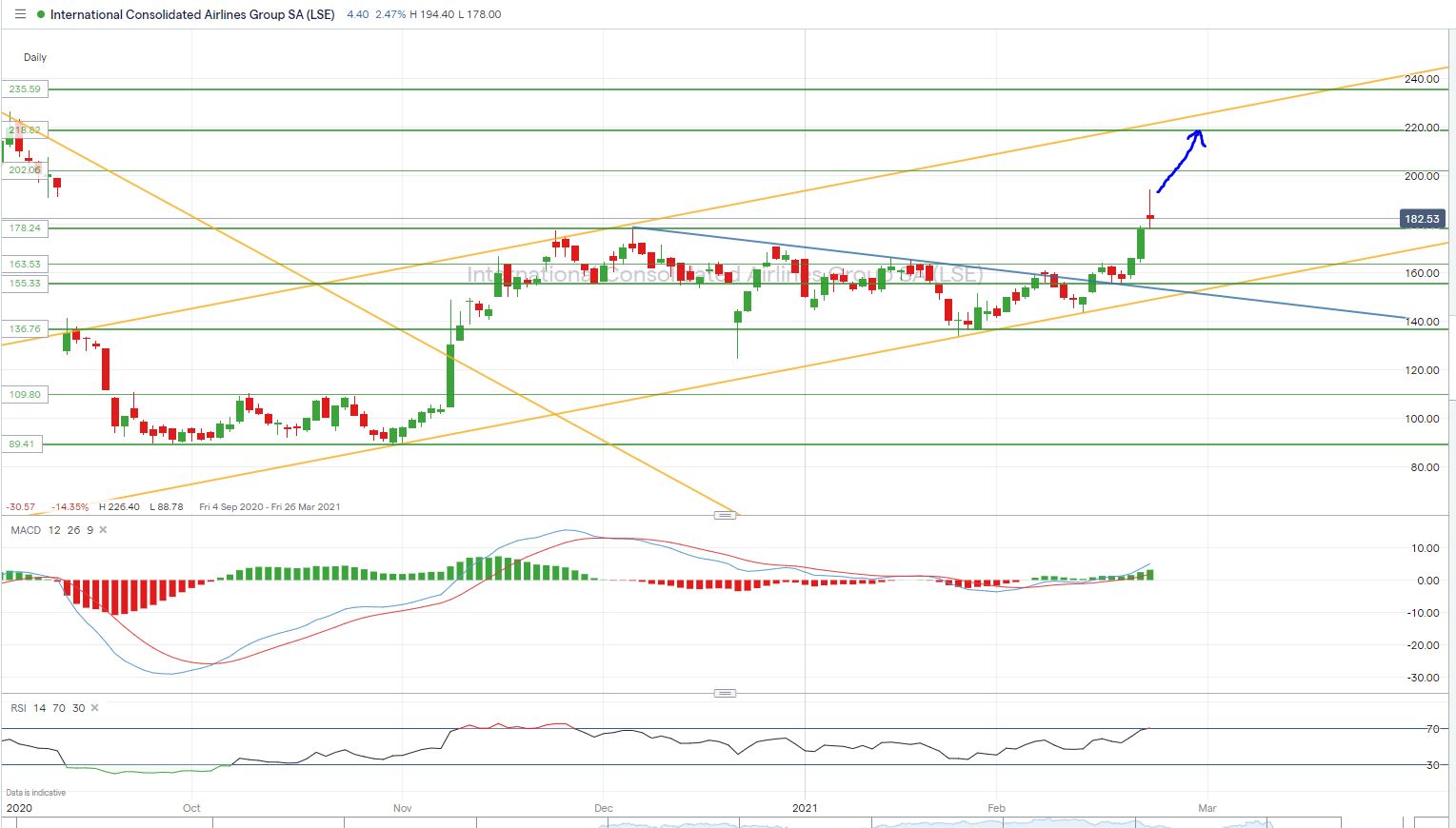
Task: Click the Nov label on the time axis
Action: click(x=402, y=808)
